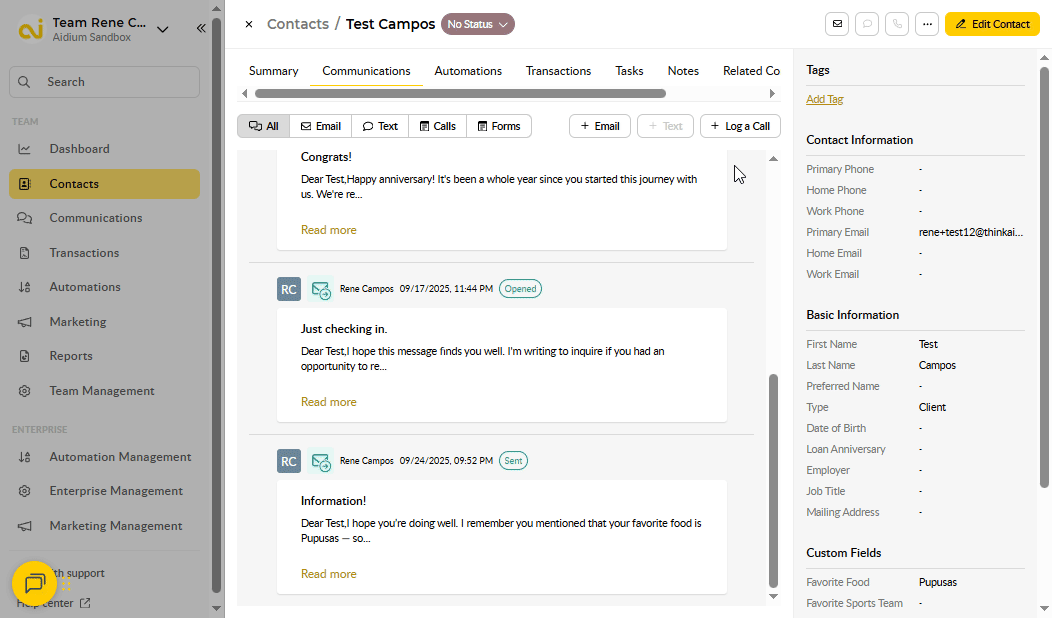Click the phone call icon in header
Image resolution: width=1052 pixels, height=618 pixels.
897,24
